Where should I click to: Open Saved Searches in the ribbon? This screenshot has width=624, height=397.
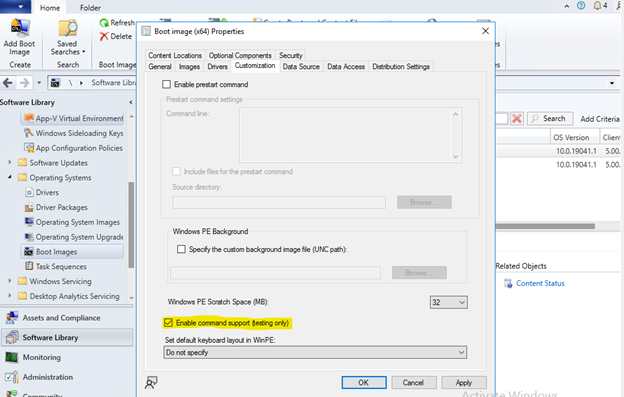pos(67,37)
